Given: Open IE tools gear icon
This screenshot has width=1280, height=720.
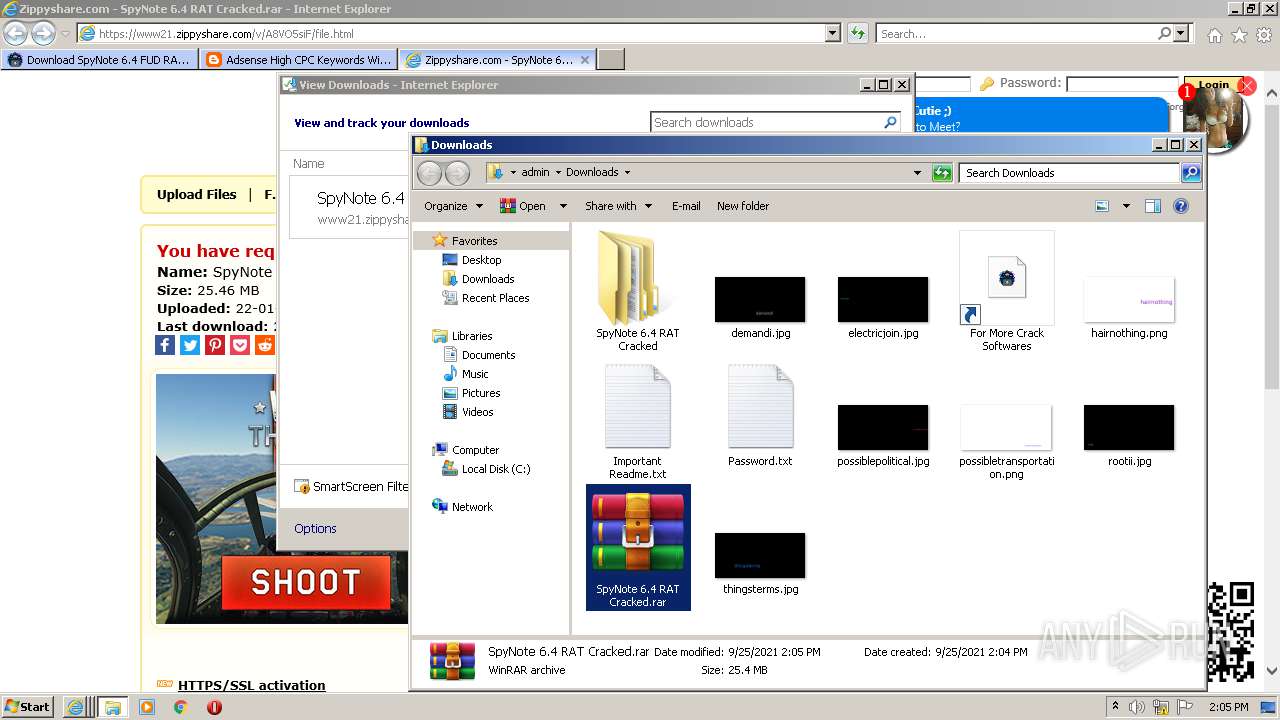Looking at the screenshot, I should point(1263,35).
